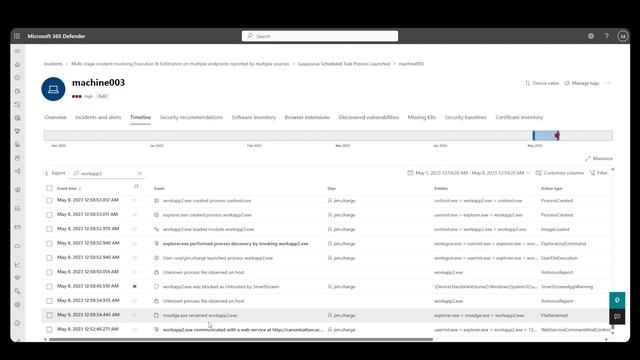Flag the 12:58:52.970 AM event

pos(135,229)
